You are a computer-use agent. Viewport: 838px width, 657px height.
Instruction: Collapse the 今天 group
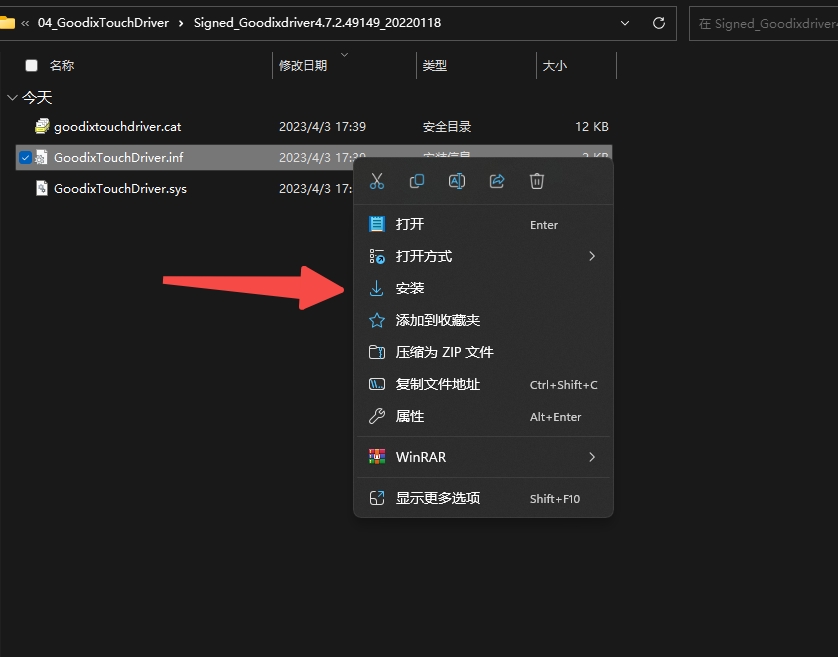tap(12, 98)
